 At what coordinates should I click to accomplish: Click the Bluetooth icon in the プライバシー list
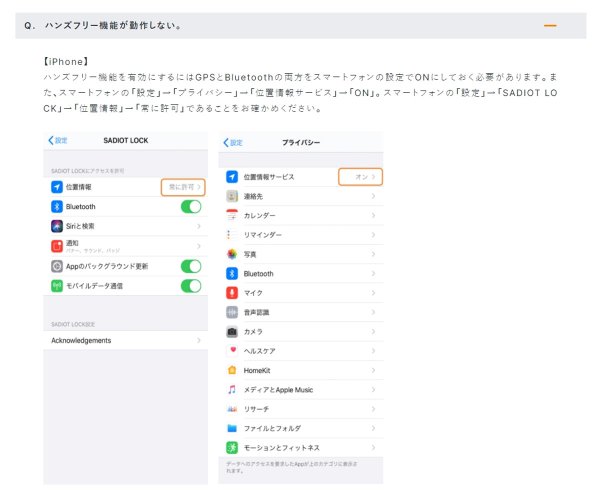tap(232, 274)
